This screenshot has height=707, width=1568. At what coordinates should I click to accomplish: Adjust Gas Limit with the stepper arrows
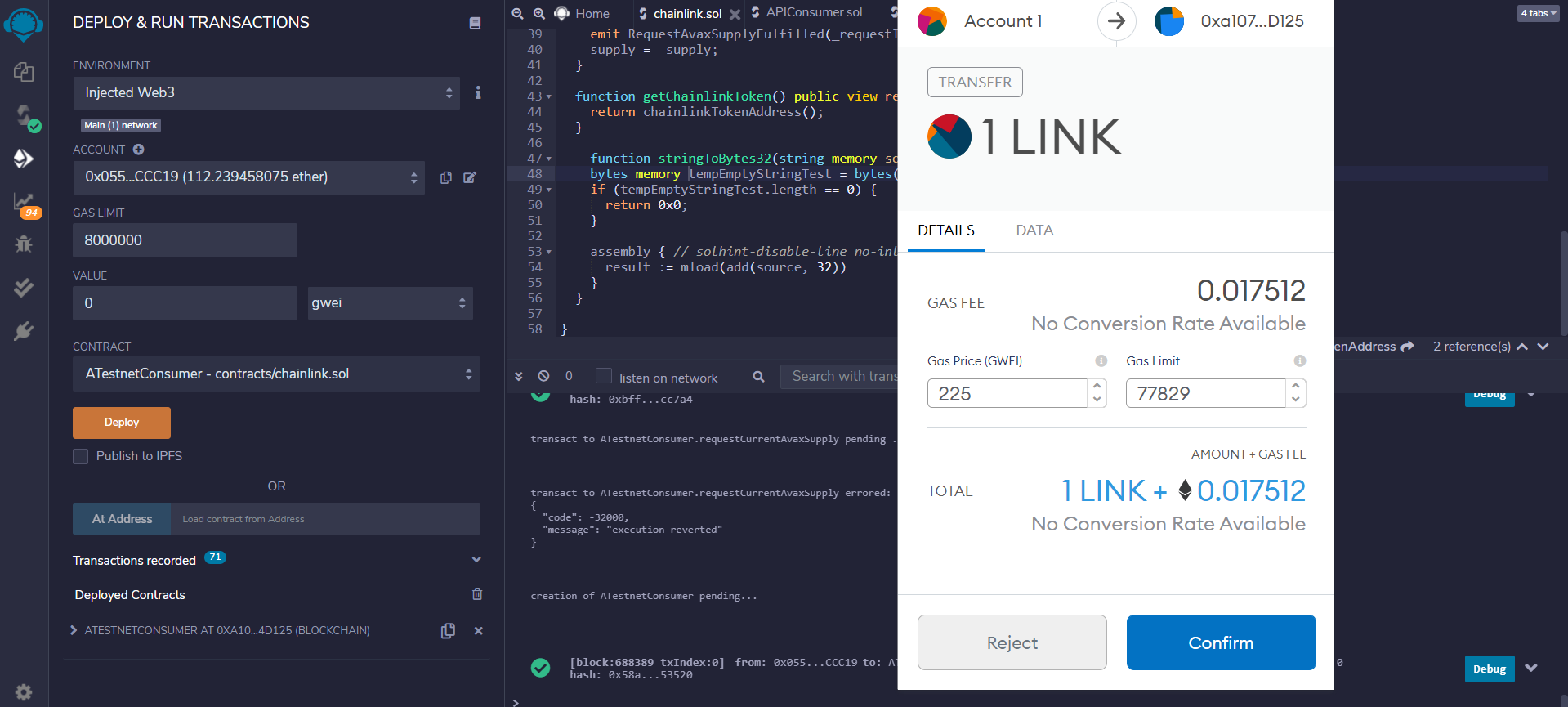1296,393
